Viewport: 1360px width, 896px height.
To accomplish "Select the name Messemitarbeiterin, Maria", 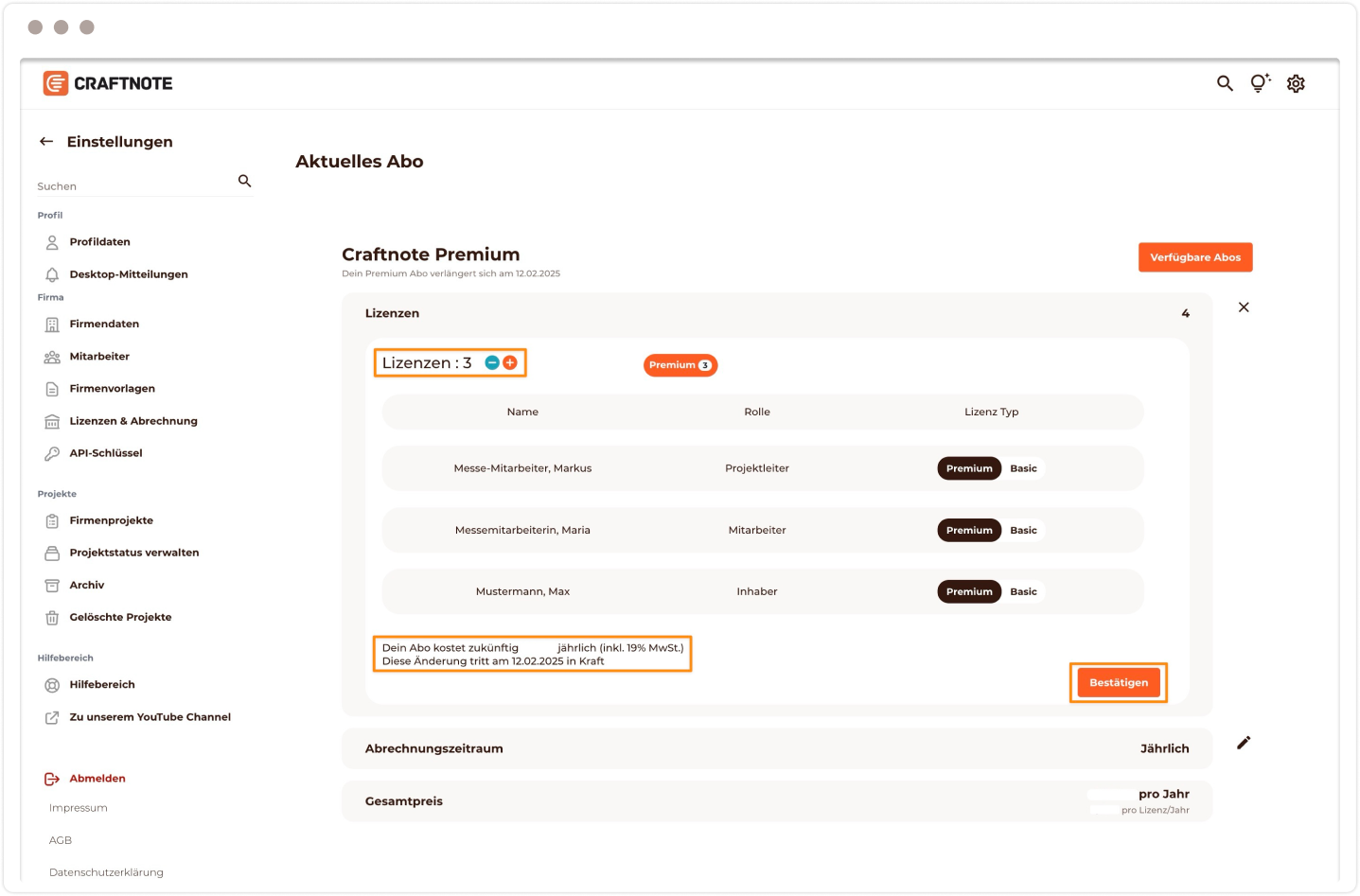I will coord(522,531).
